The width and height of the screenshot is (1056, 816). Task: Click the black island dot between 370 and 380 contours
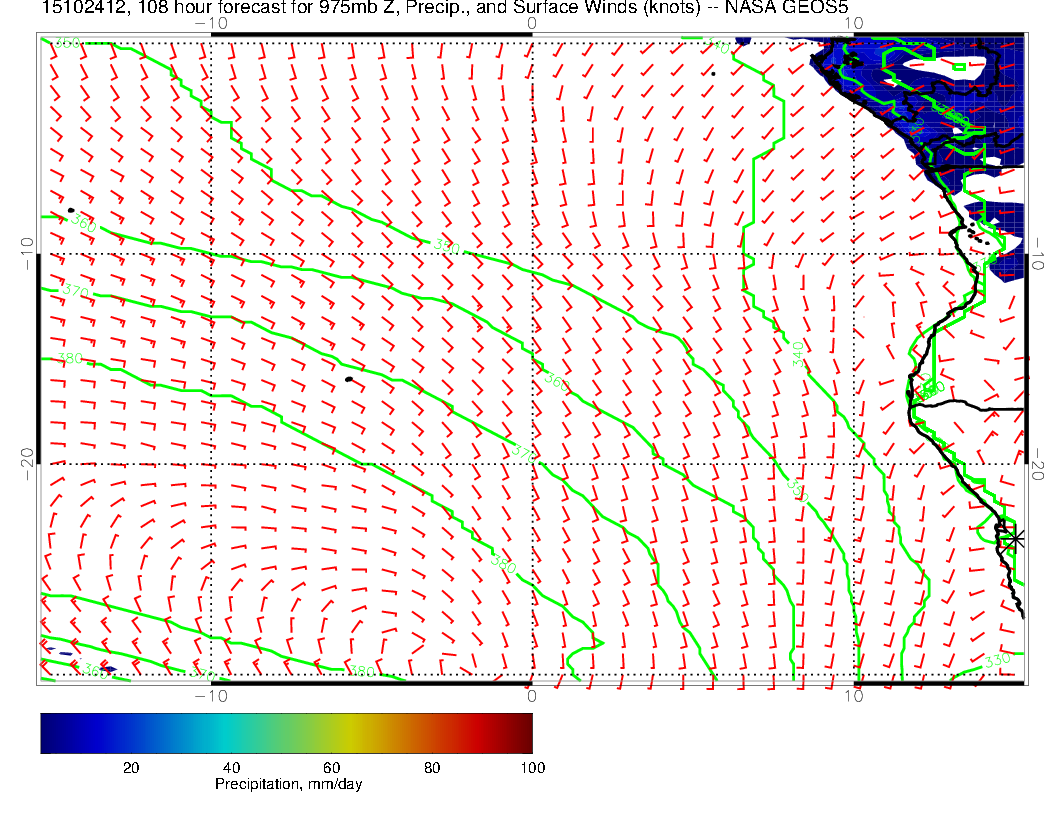349,379
